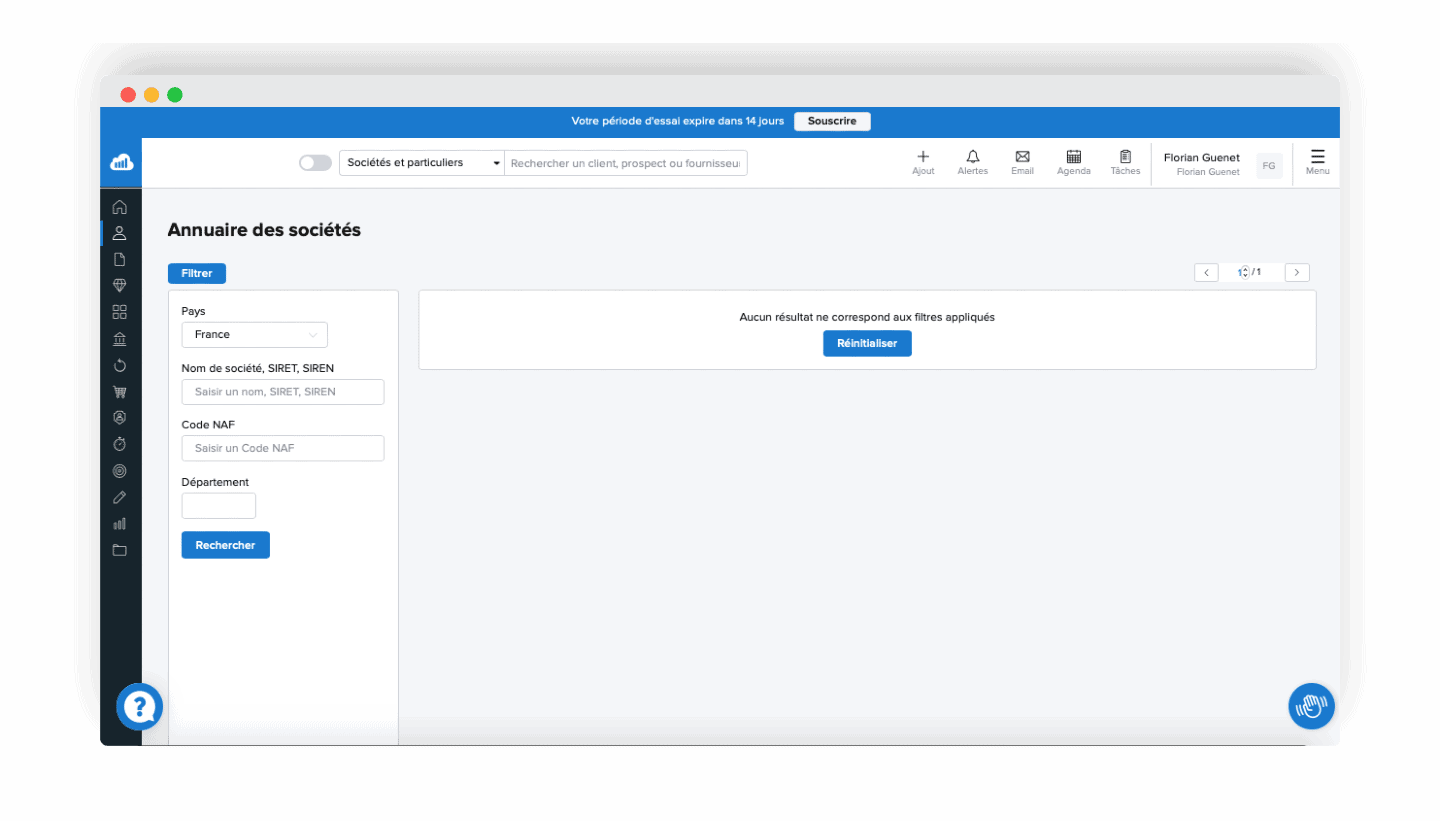Click the macOS green maximize window button
This screenshot has width=1440, height=821.
175,95
